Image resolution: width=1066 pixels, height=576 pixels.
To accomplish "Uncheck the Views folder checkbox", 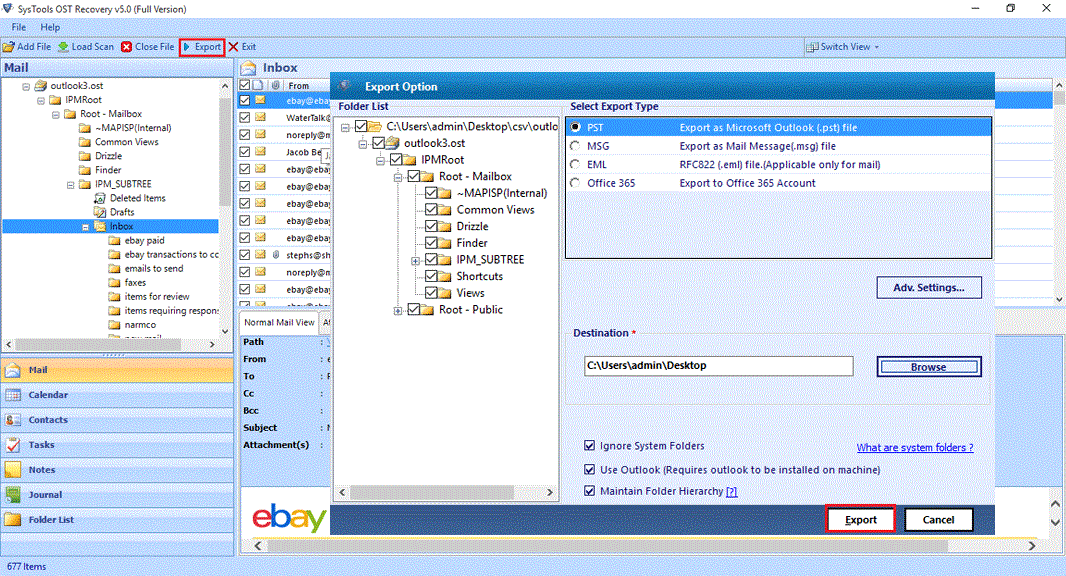I will [431, 292].
